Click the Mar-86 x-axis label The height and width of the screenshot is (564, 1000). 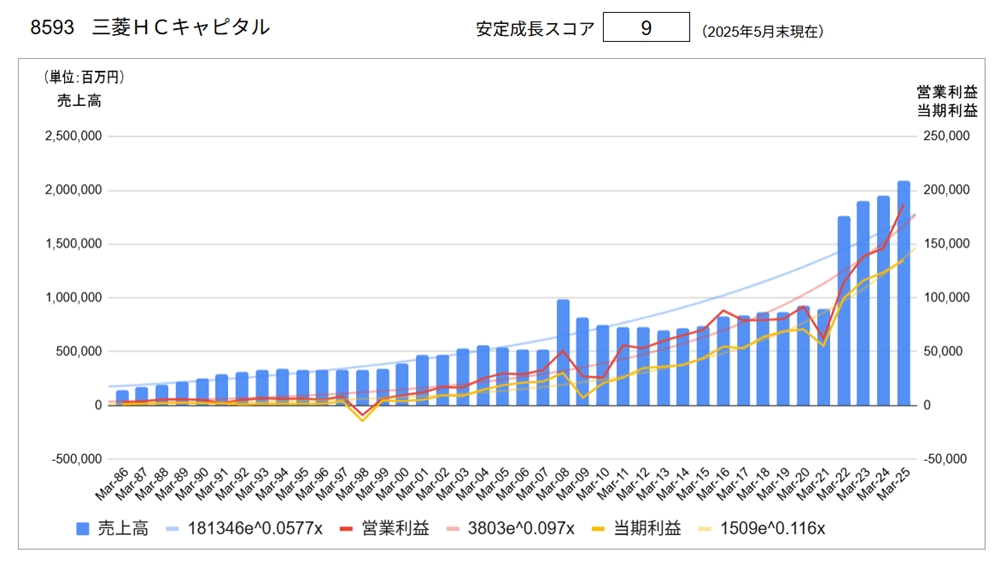[111, 484]
